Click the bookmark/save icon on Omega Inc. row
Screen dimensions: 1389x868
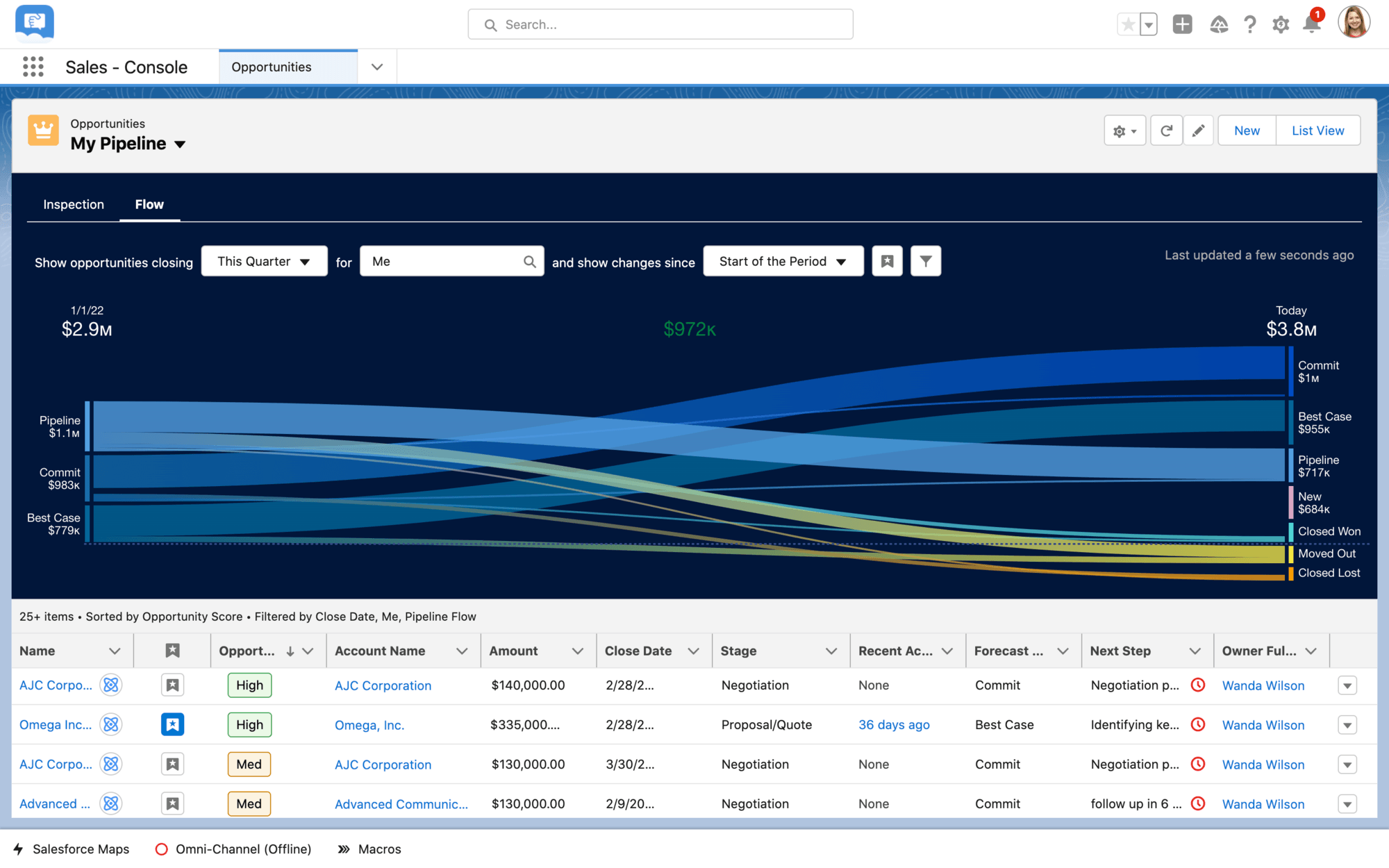tap(172, 724)
